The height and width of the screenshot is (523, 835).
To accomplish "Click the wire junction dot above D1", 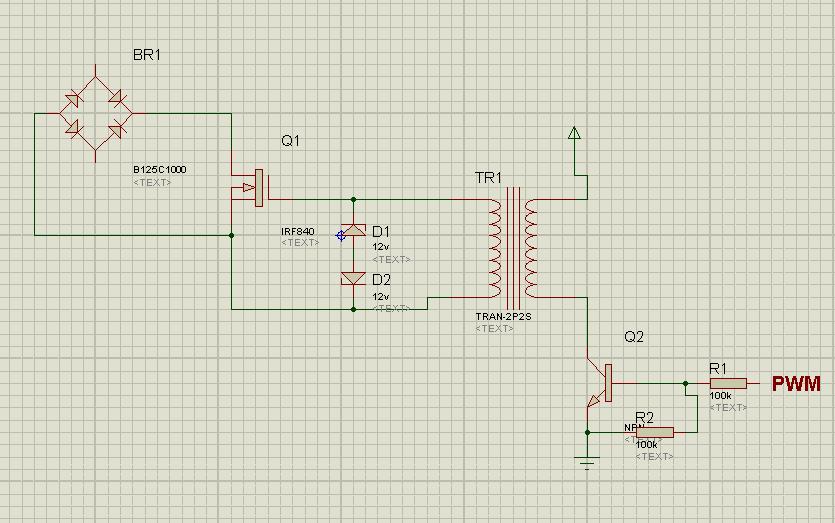I will click(x=354, y=200).
